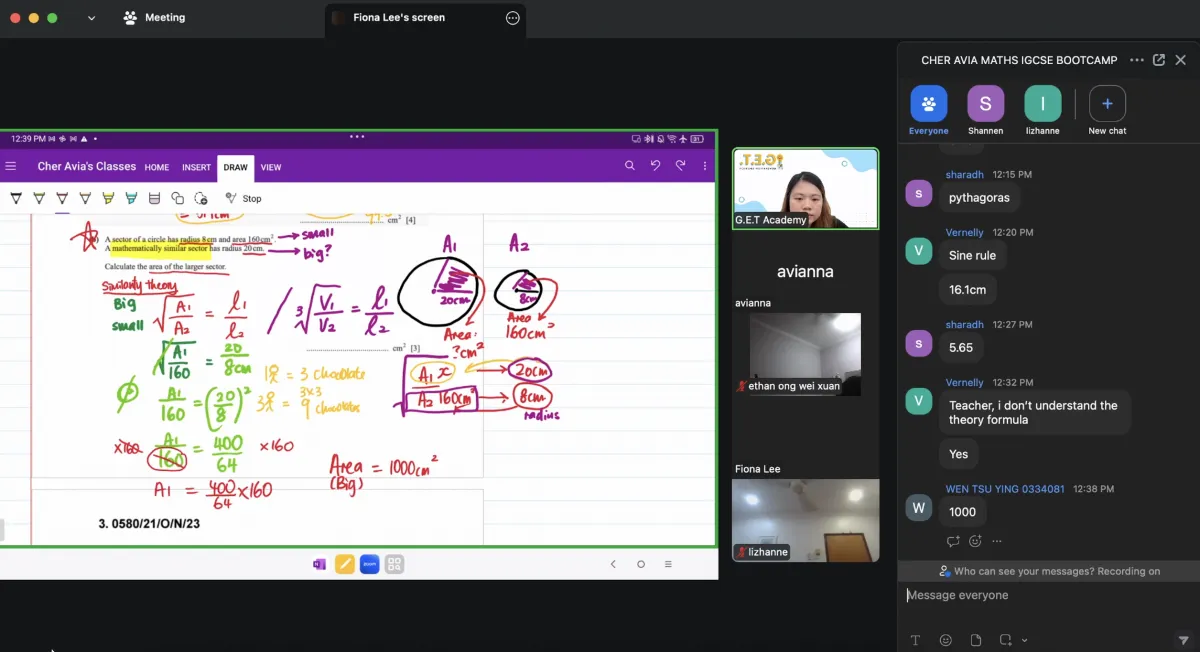
Task: Click sender name WEN TSU YING 0334081
Action: coord(1005,489)
